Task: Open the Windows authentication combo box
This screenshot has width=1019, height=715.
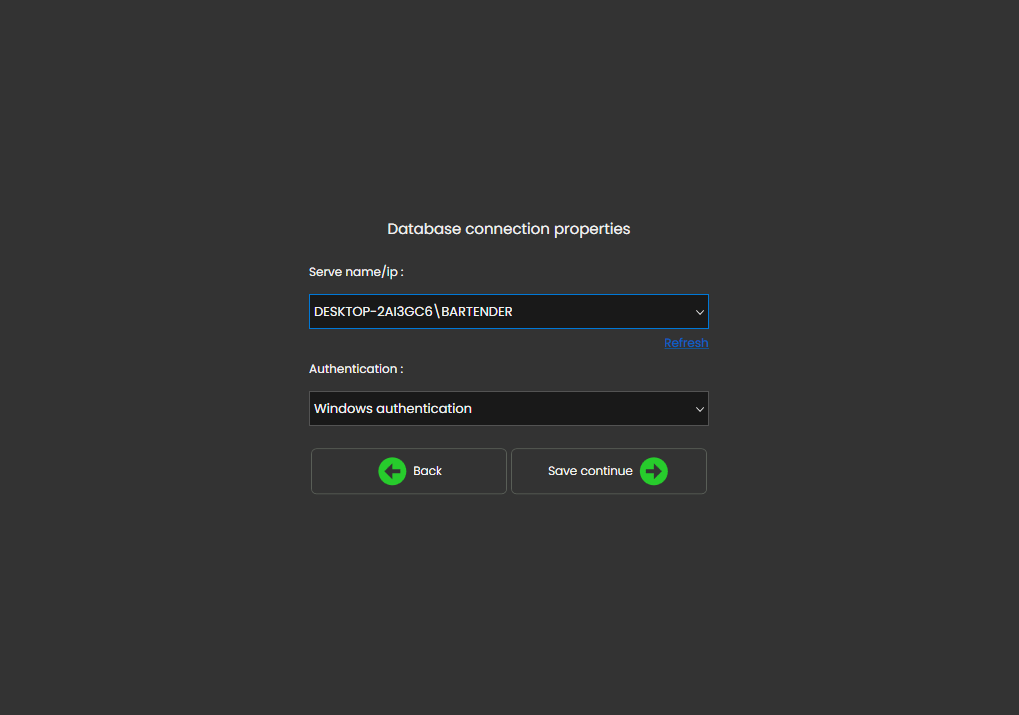Action: click(x=508, y=409)
